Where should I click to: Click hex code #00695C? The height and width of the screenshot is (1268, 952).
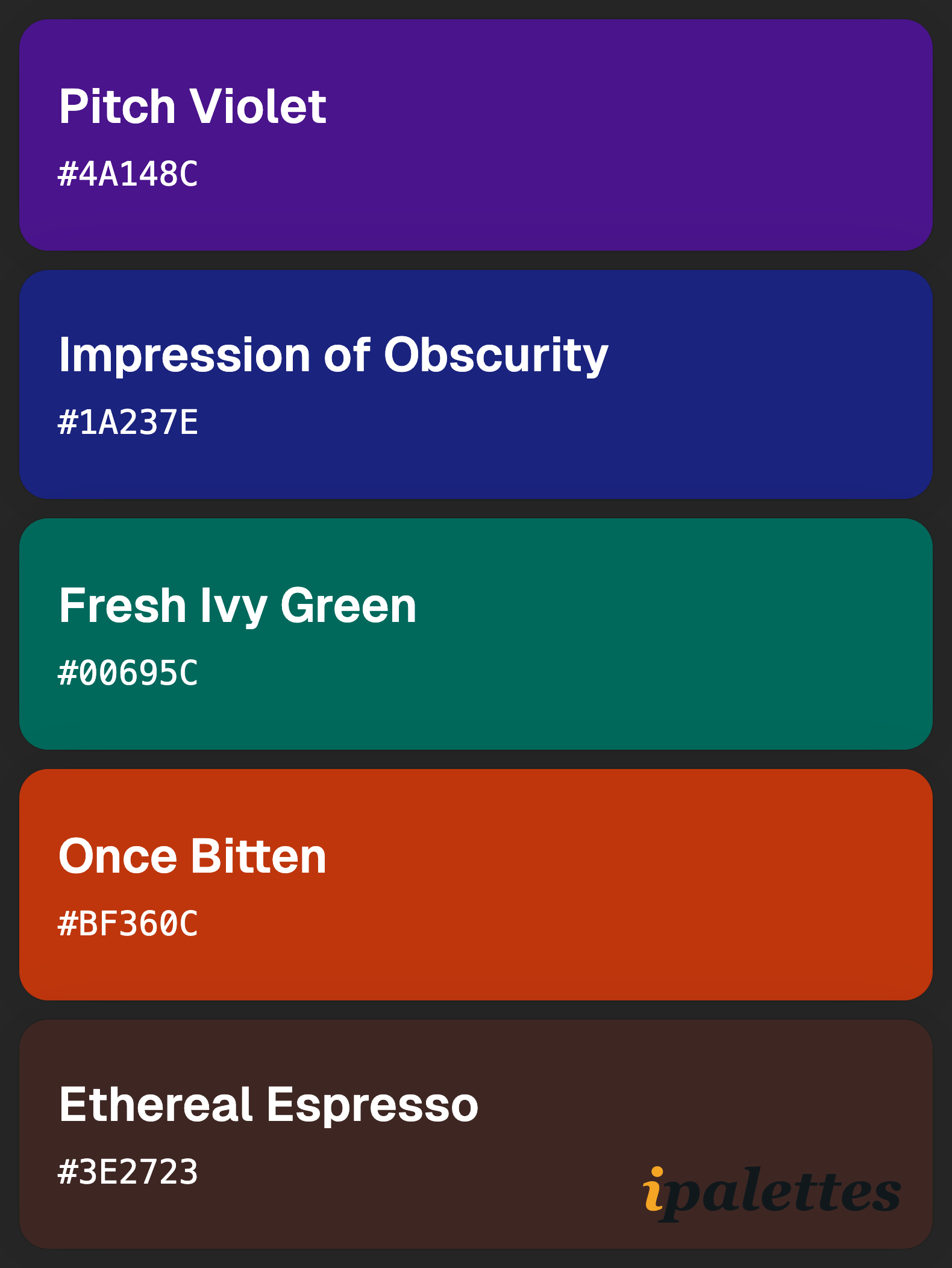coord(128,673)
